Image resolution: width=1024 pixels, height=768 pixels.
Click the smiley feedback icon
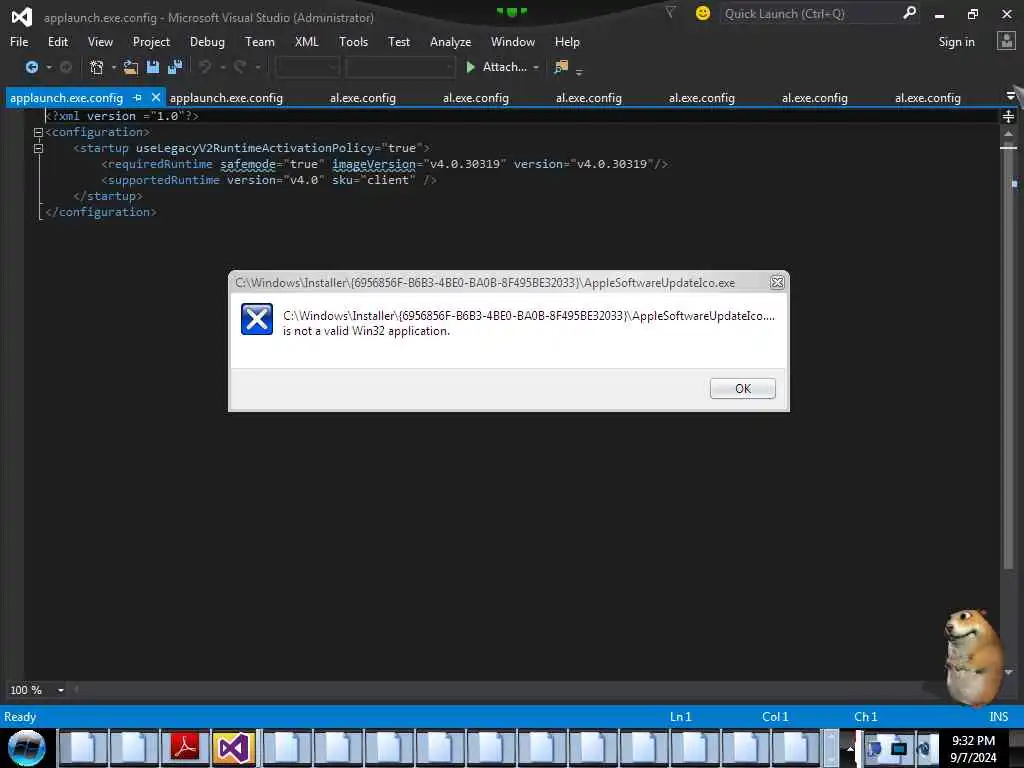(x=703, y=13)
